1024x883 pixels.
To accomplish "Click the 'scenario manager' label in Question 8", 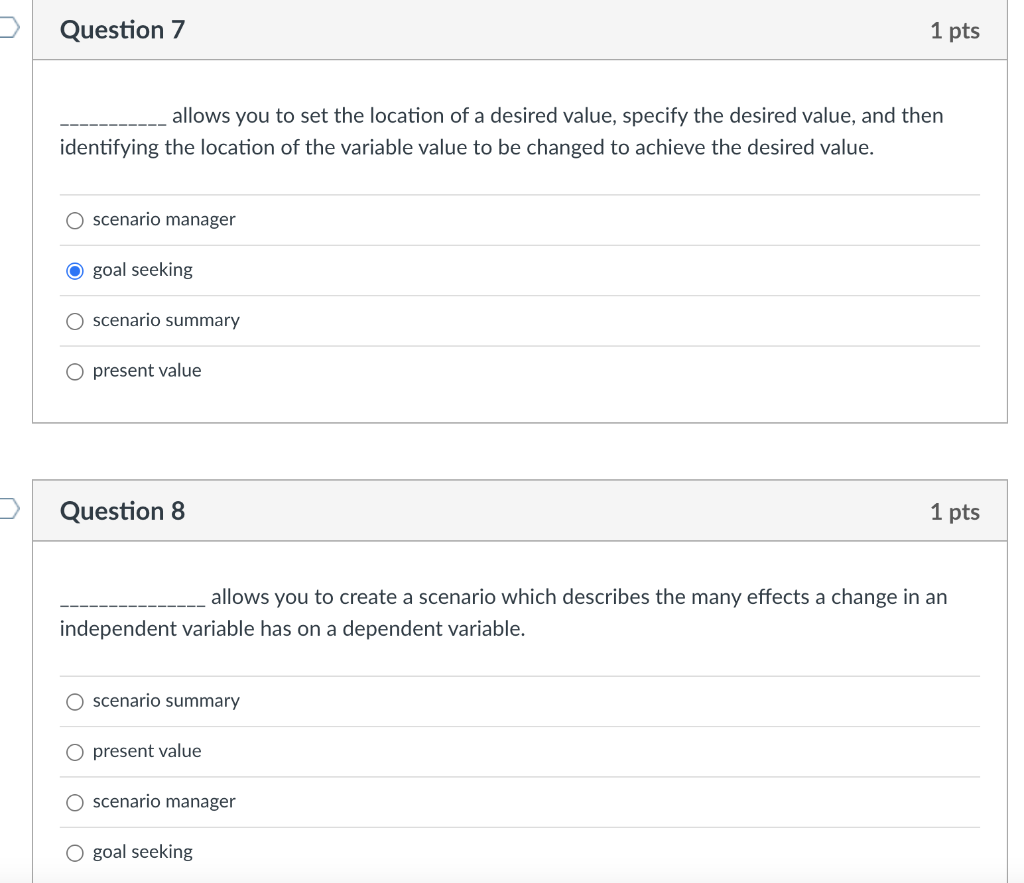I will (164, 801).
